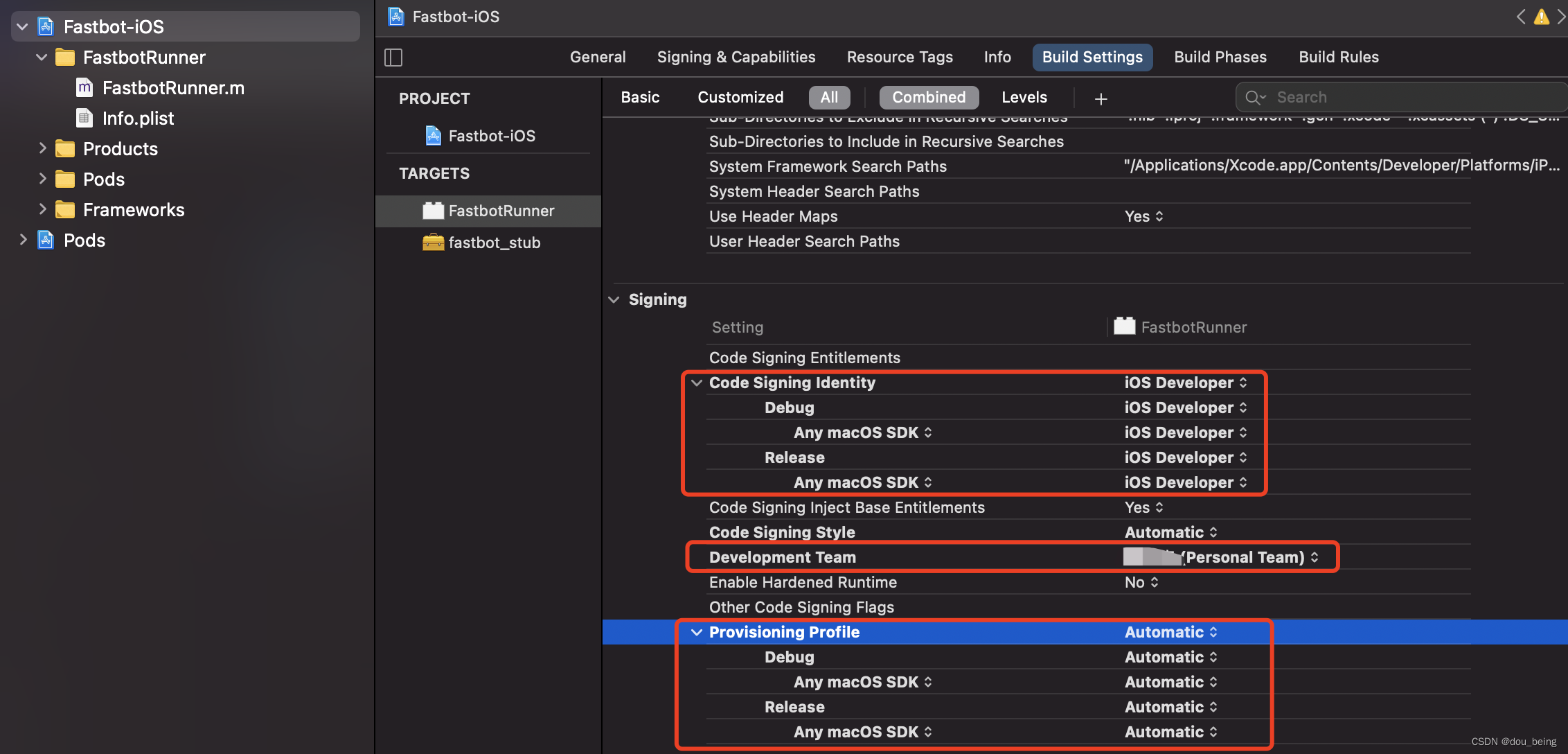Collapse the Signing section
Screen dimensions: 1568x754
[614, 299]
